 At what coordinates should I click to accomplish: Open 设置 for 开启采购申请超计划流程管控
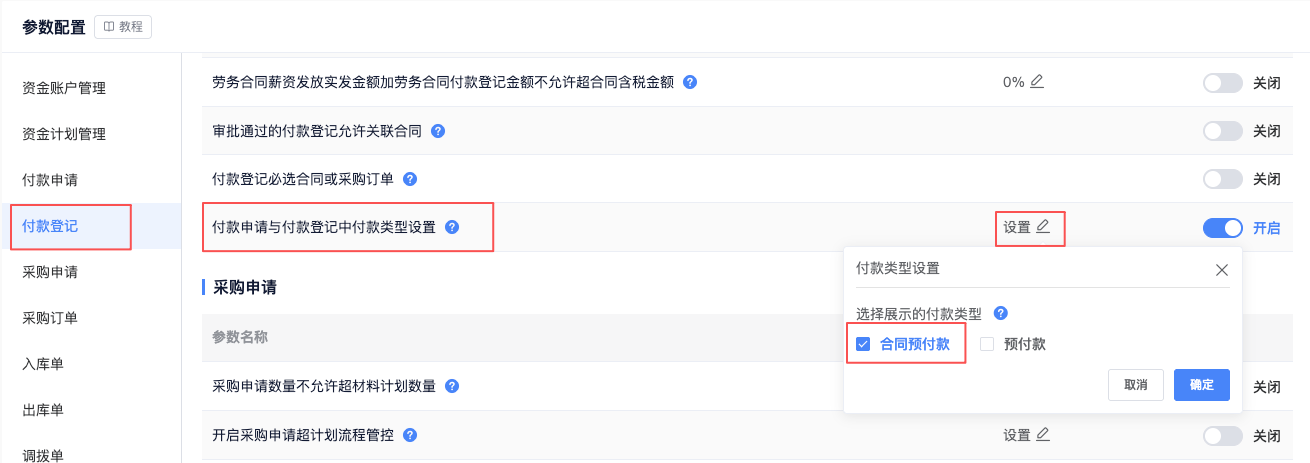(x=1026, y=435)
